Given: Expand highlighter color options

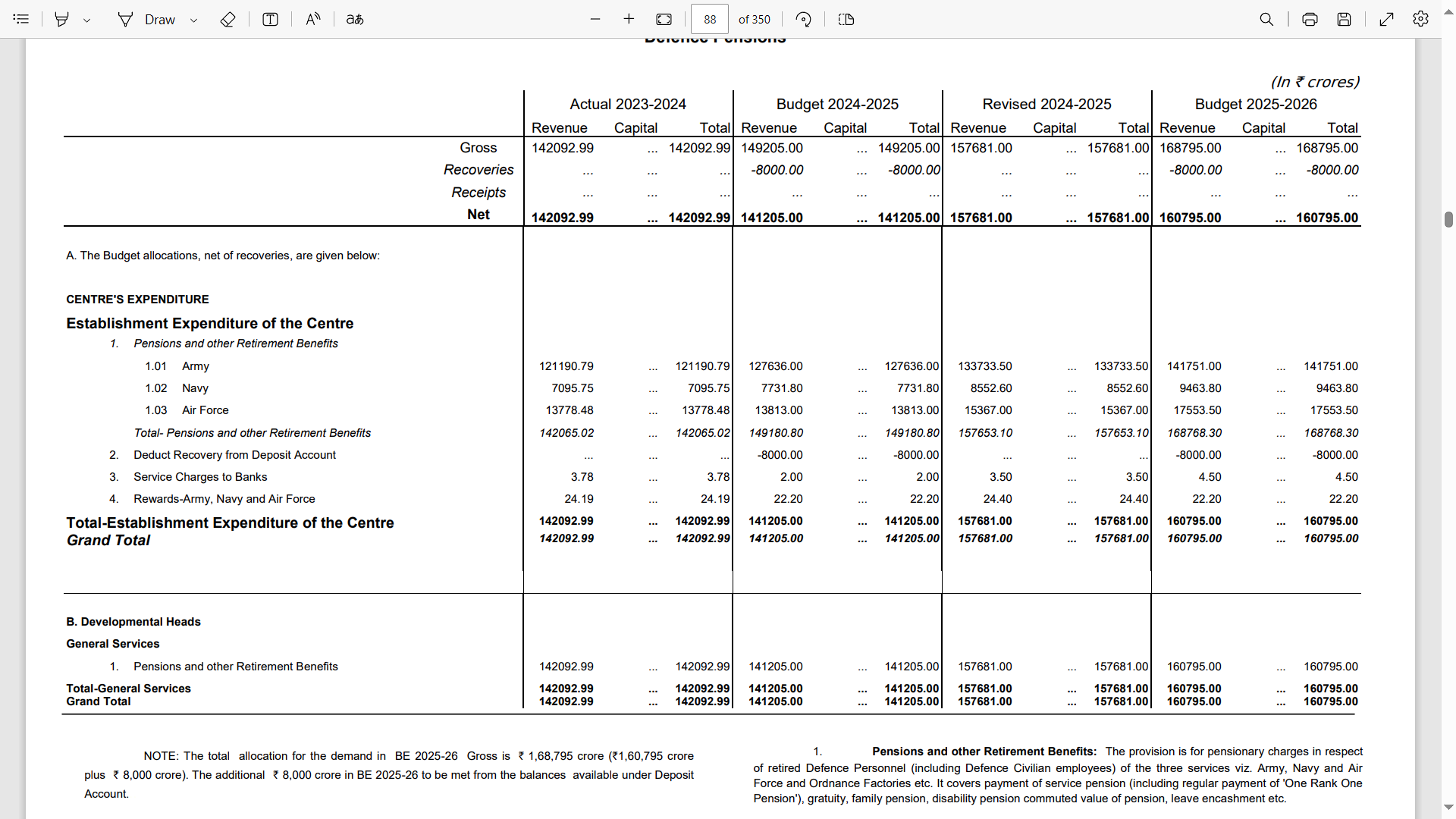Looking at the screenshot, I should point(87,20).
